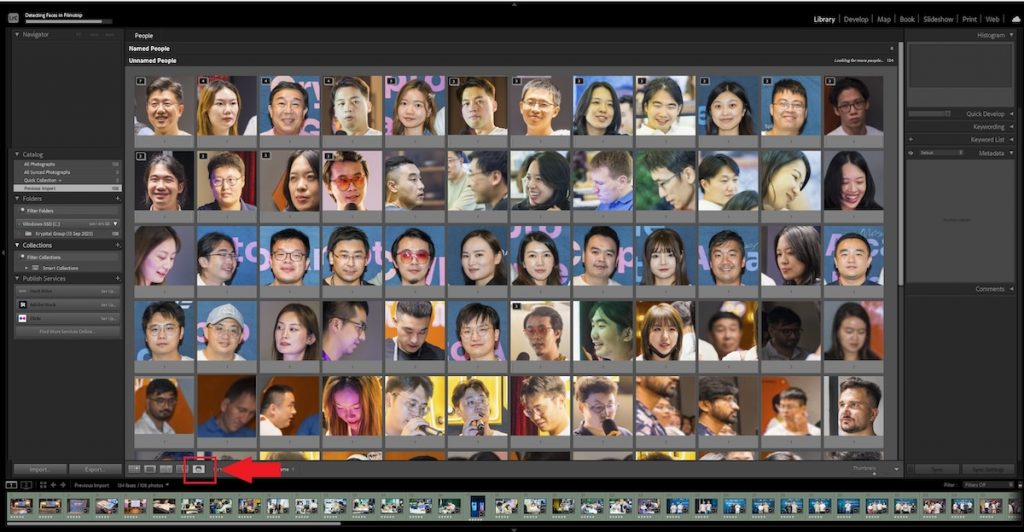Expand the Smart Collections set
The height and width of the screenshot is (532, 1024).
pos(27,268)
